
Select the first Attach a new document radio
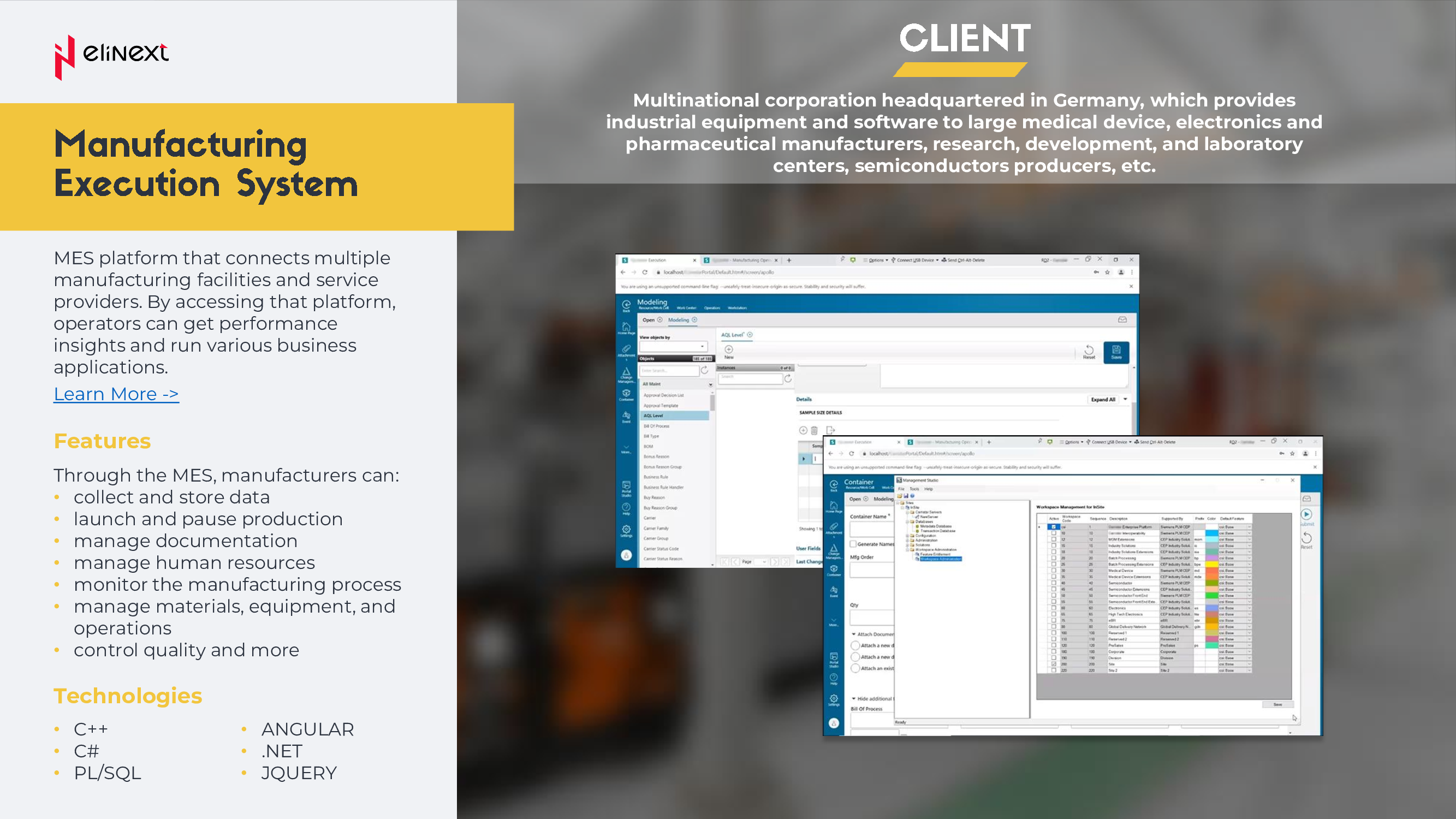(x=855, y=645)
